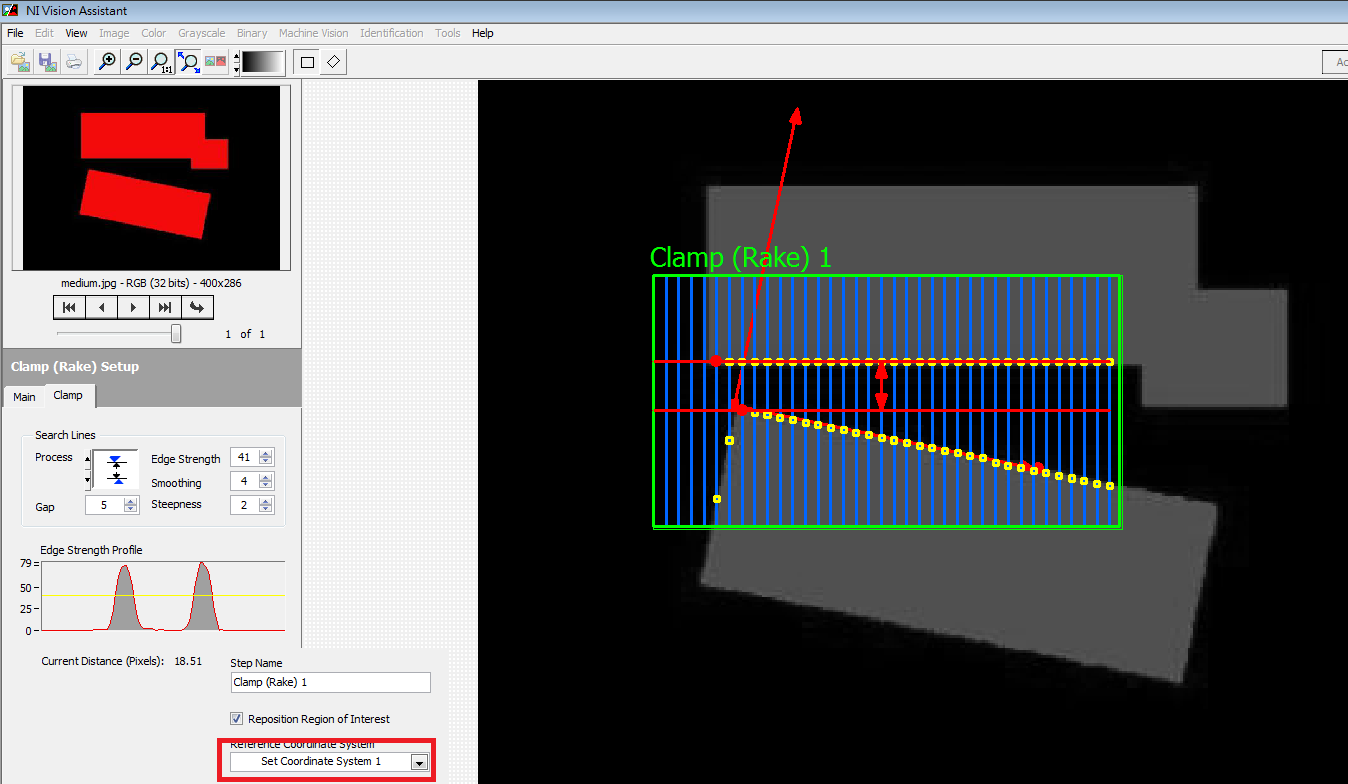Click the Edge Strength field showing 41
The width and height of the screenshot is (1348, 784).
(244, 458)
